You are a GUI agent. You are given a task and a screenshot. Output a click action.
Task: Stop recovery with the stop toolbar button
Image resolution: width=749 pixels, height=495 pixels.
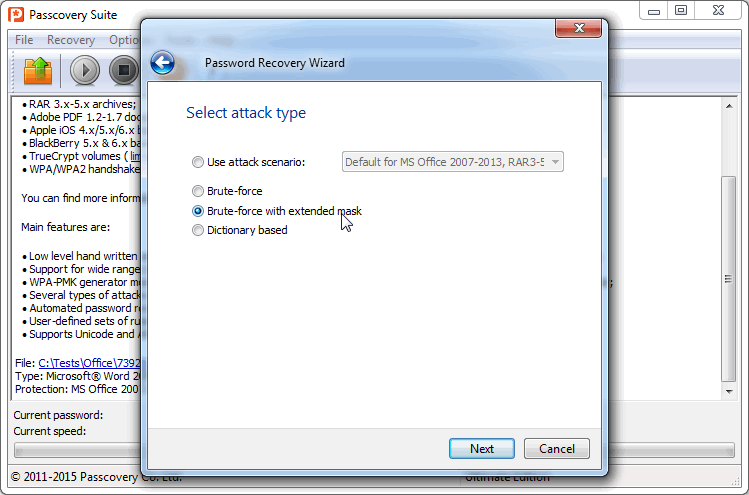(x=124, y=70)
